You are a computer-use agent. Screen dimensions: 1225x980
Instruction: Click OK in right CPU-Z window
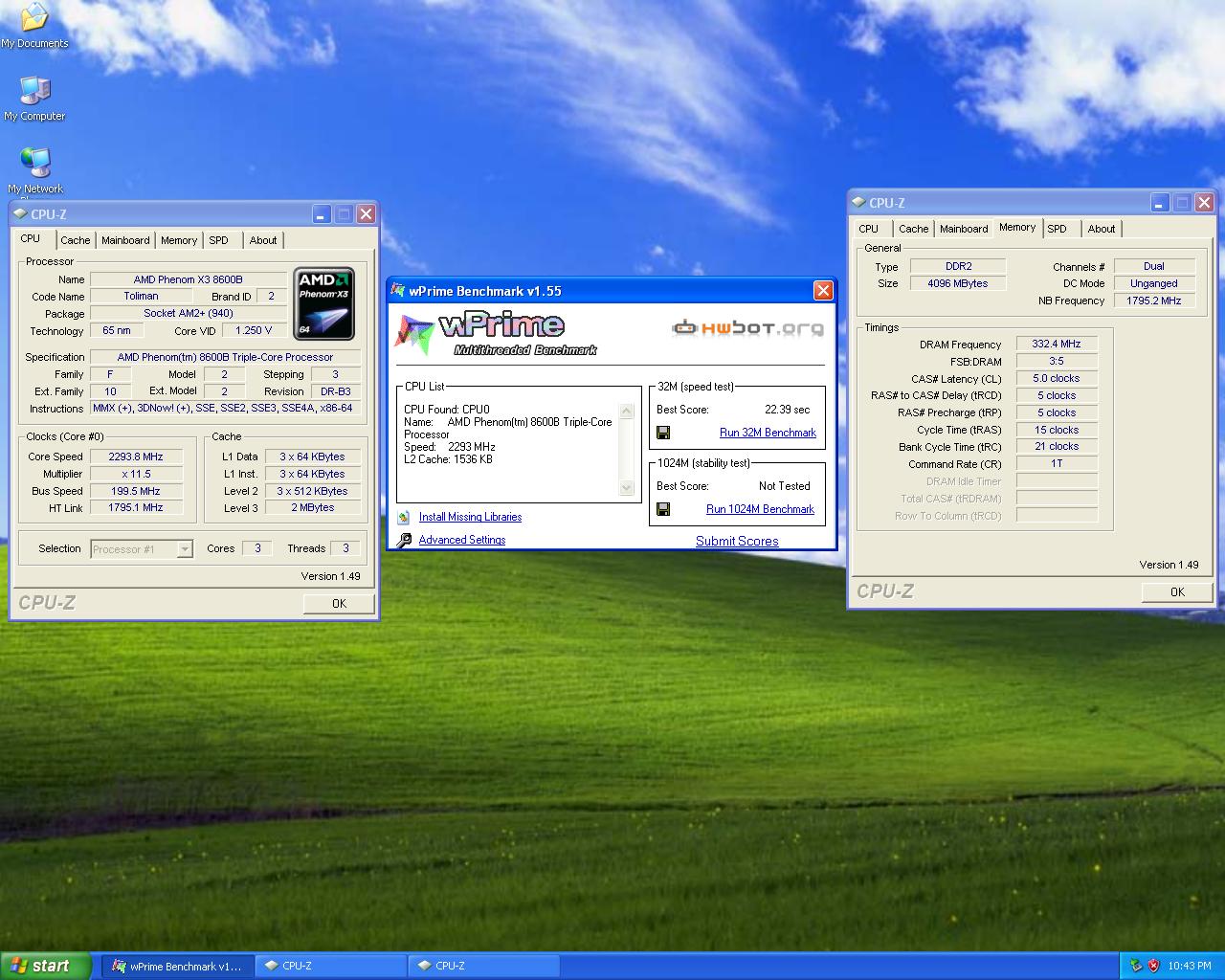click(x=1177, y=591)
